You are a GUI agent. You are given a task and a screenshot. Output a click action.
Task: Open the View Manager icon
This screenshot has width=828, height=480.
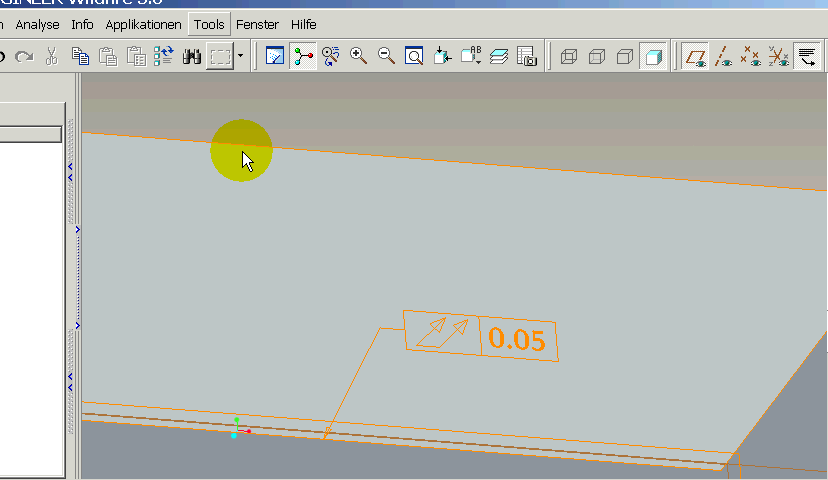[526, 57]
